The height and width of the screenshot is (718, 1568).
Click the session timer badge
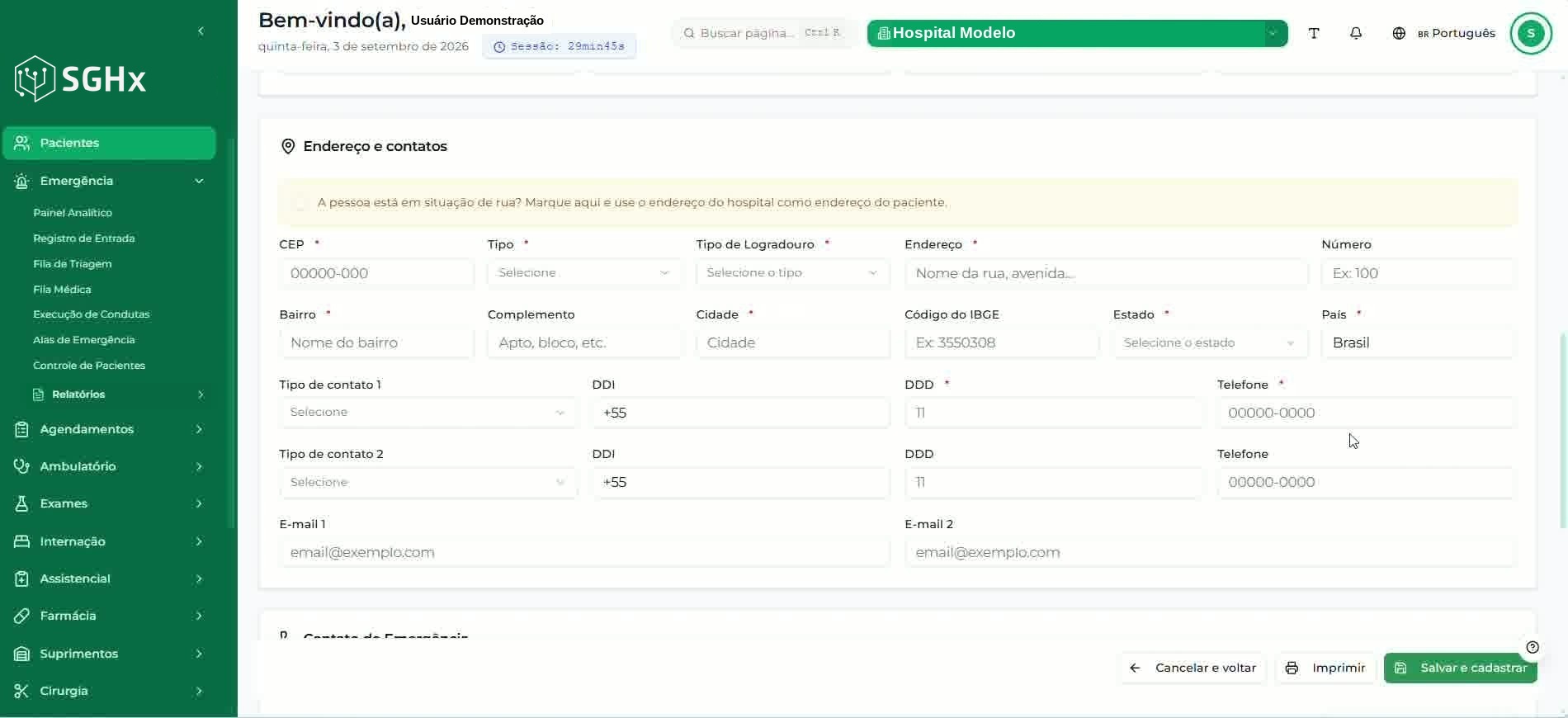point(560,46)
